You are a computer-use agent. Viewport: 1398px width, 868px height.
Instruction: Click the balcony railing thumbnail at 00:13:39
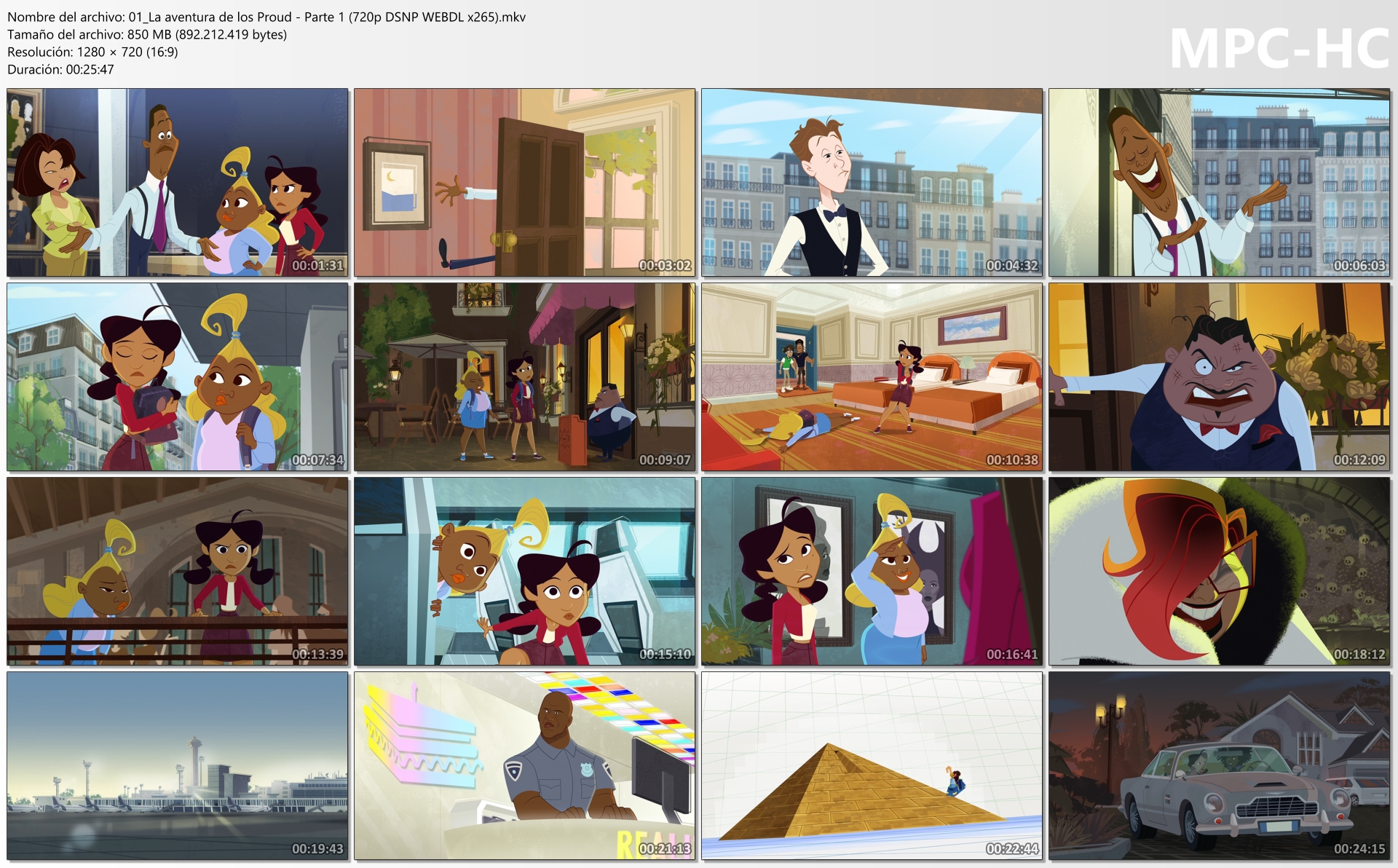click(x=178, y=572)
